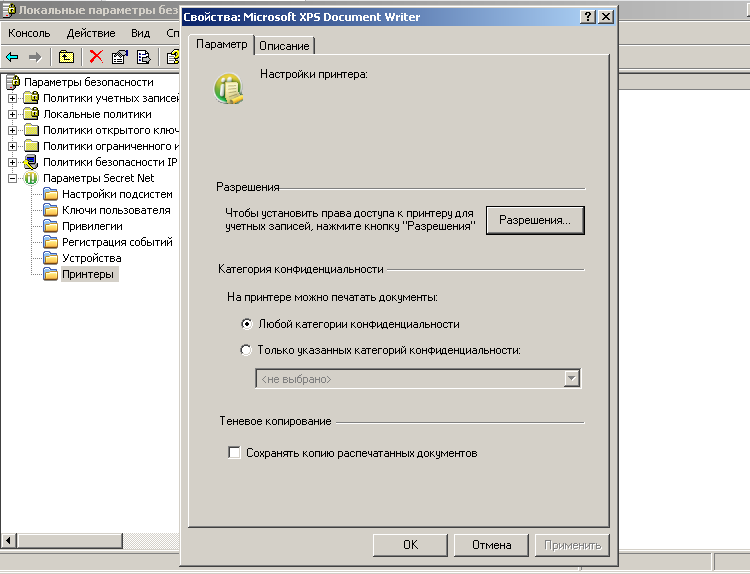This screenshot has height=574, width=750.
Task: Click the dialog Help question mark button
Action: [588, 17]
